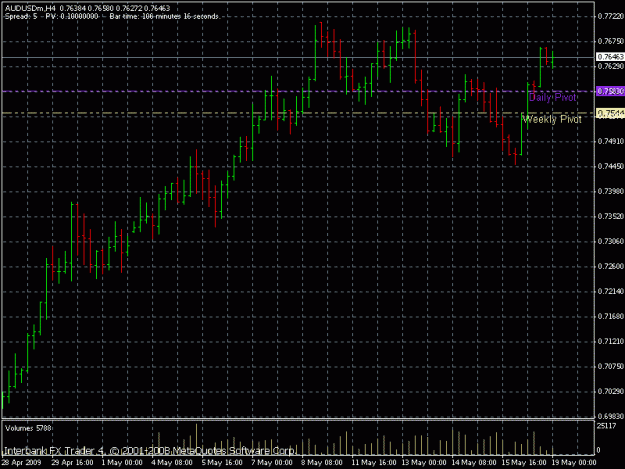This screenshot has width=625, height=469.
Task: Click time axis label 14 May 08:00
Action: tap(474, 463)
